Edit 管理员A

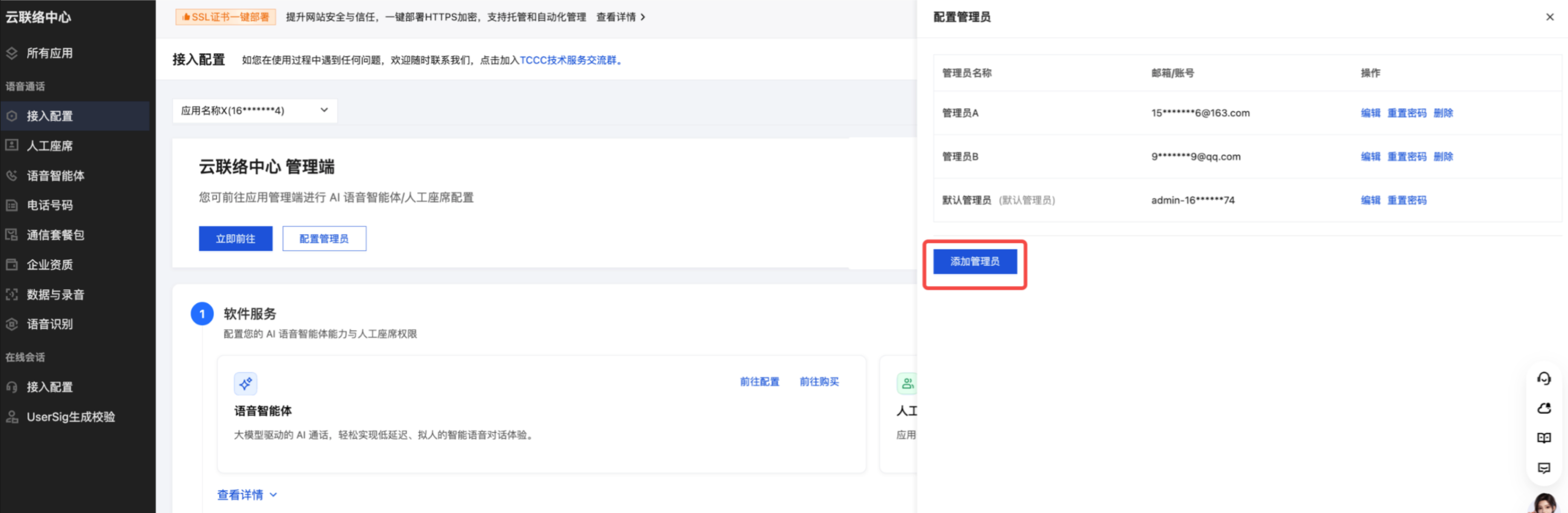click(x=1370, y=113)
